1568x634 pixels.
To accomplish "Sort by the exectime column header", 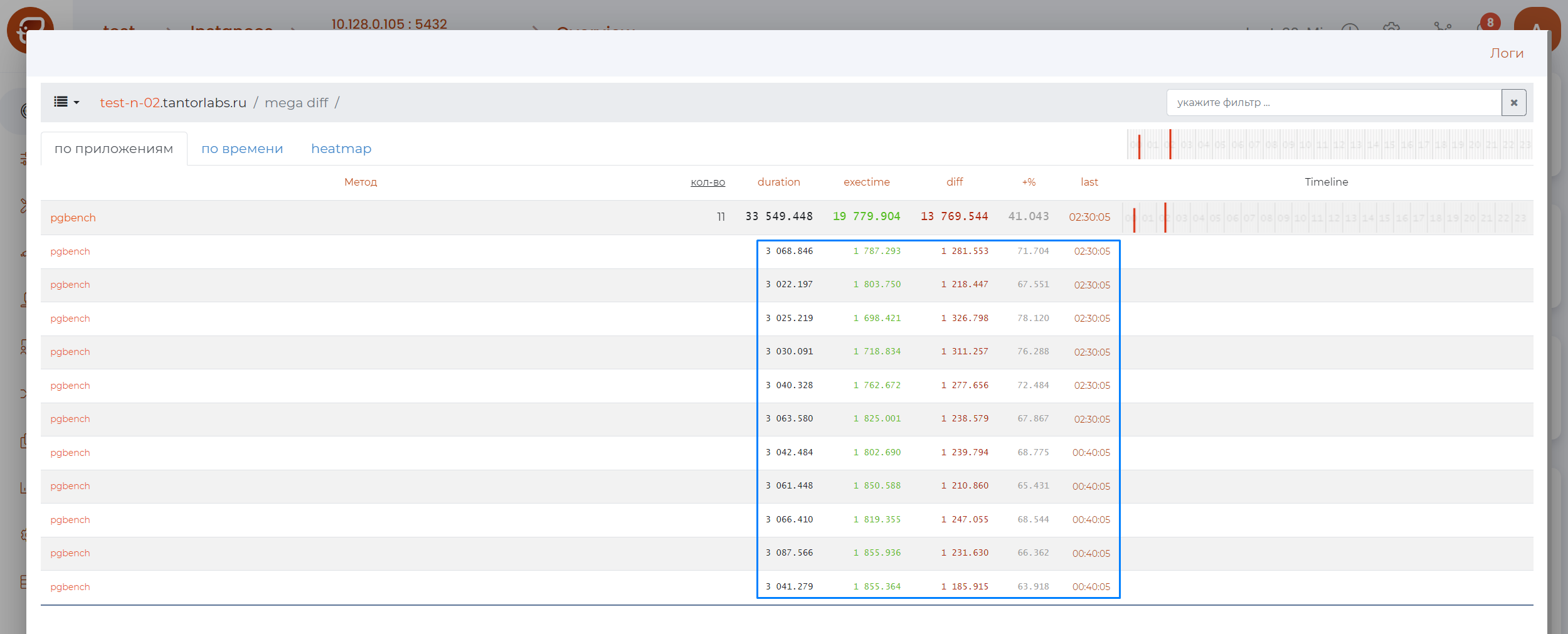I will [866, 182].
